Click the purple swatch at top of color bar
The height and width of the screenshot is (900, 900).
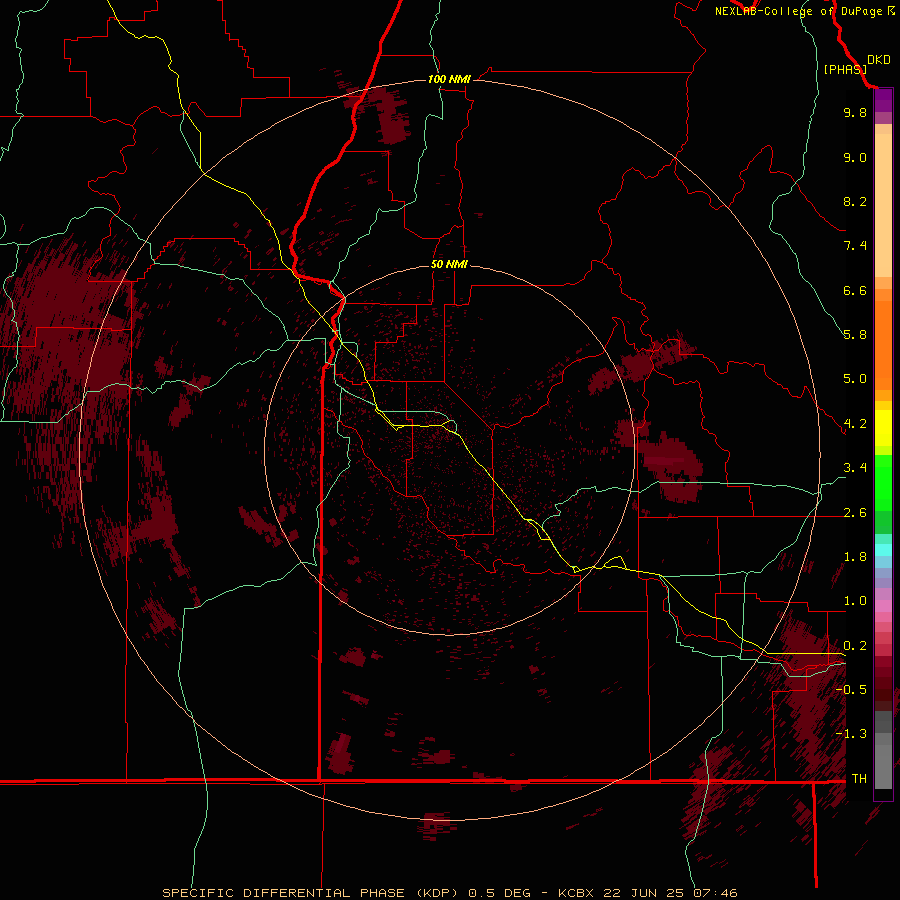click(883, 100)
